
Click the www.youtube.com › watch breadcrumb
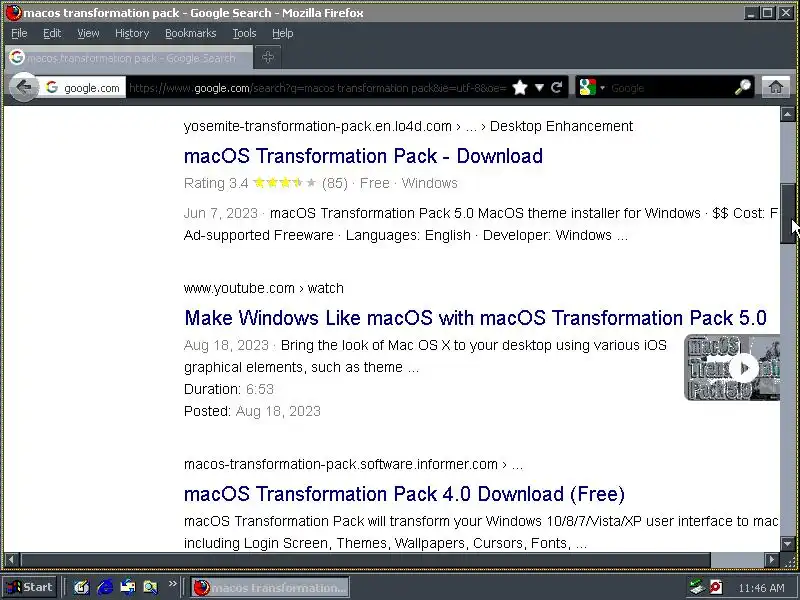coord(264,288)
